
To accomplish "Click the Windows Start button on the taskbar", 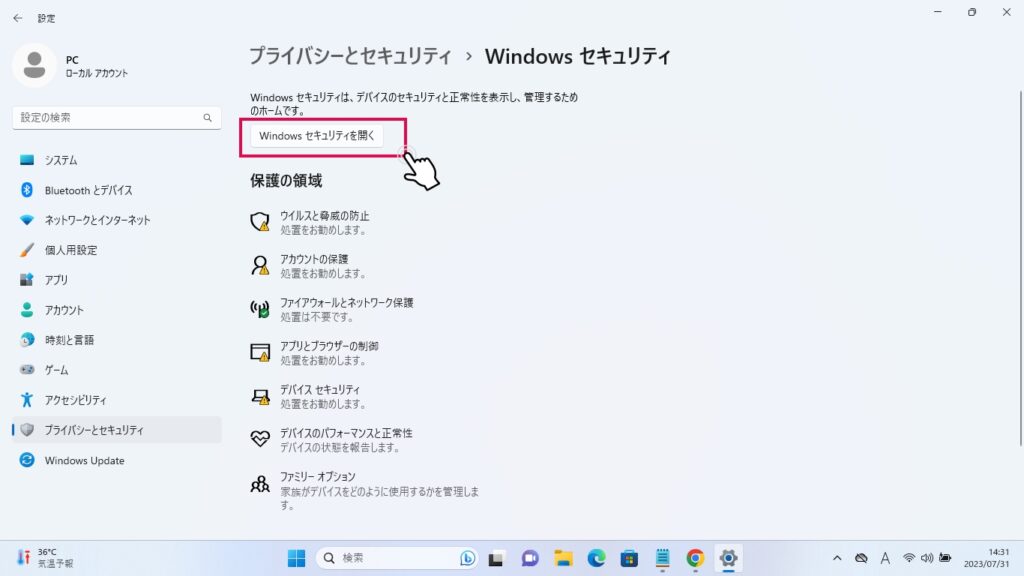I will [x=297, y=558].
